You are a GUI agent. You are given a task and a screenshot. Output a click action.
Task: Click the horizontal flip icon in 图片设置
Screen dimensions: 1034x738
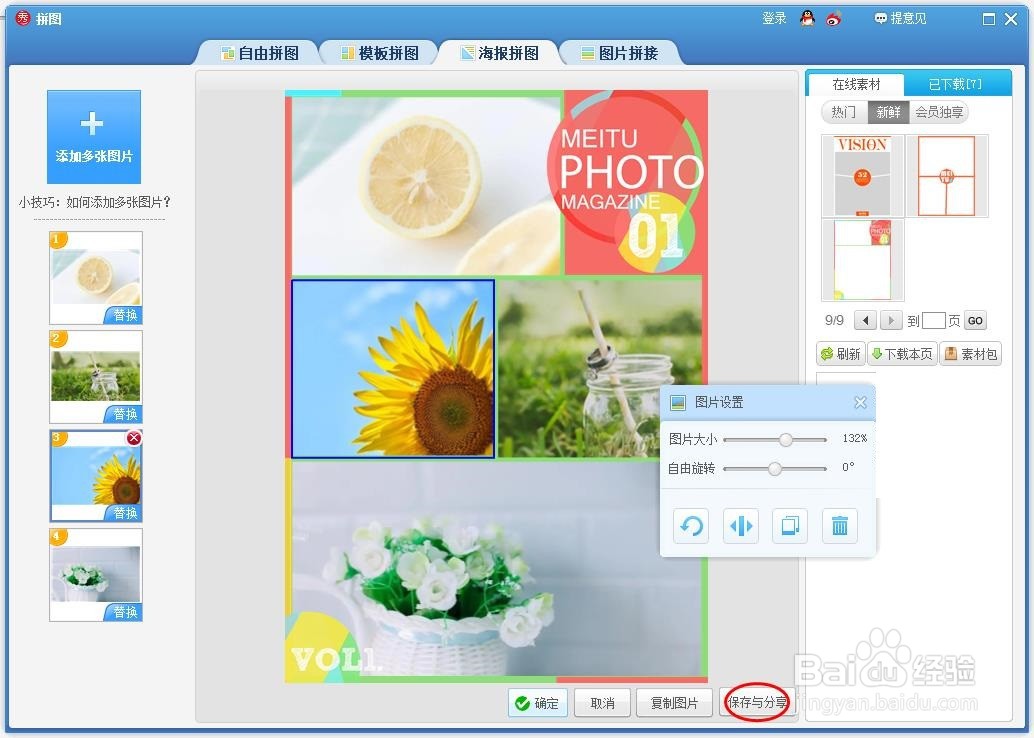point(741,526)
